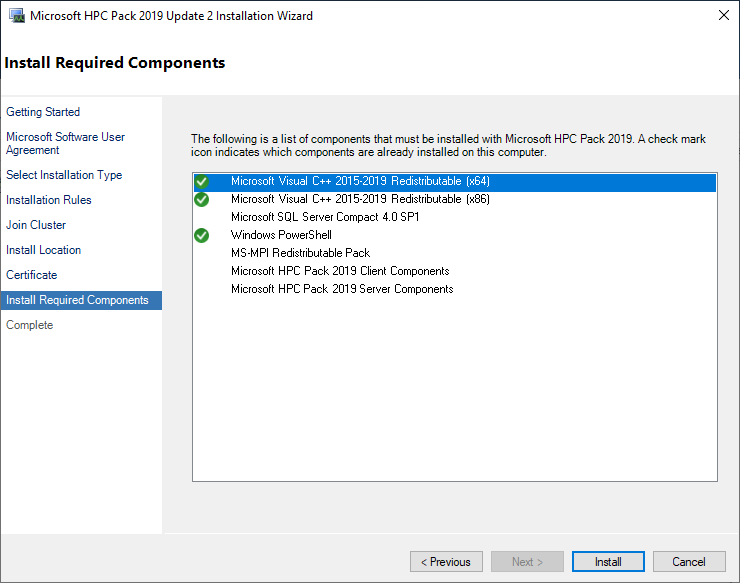Select the Install Required Components step
740x583 pixels.
point(81,300)
